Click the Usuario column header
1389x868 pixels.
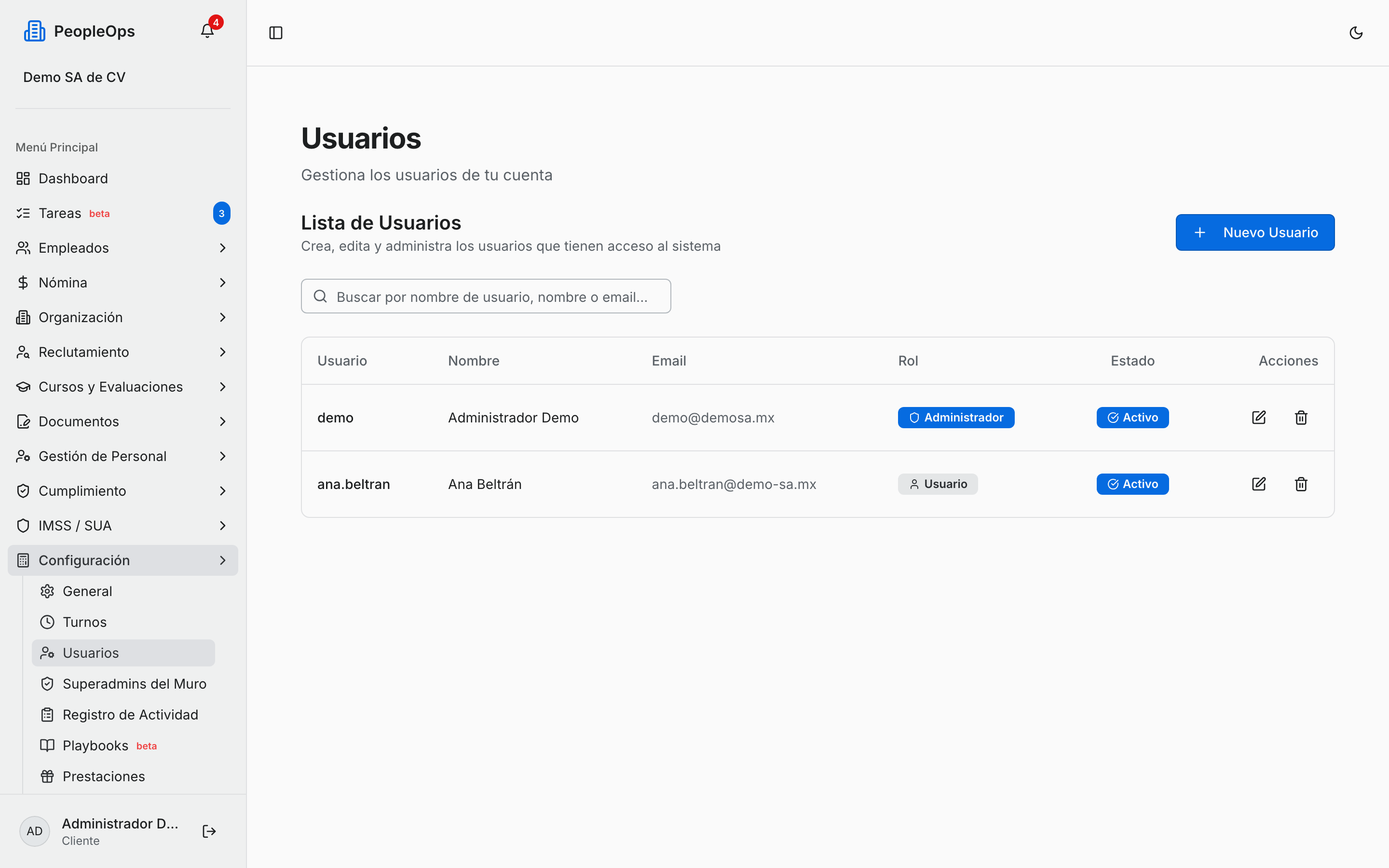pos(342,361)
